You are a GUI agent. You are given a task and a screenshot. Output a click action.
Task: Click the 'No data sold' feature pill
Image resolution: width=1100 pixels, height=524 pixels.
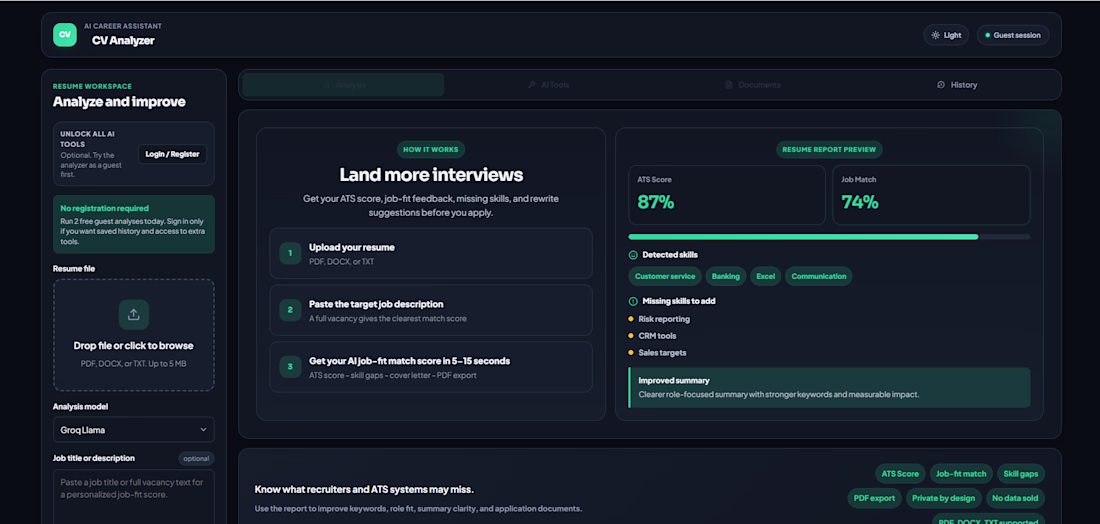point(1015,499)
